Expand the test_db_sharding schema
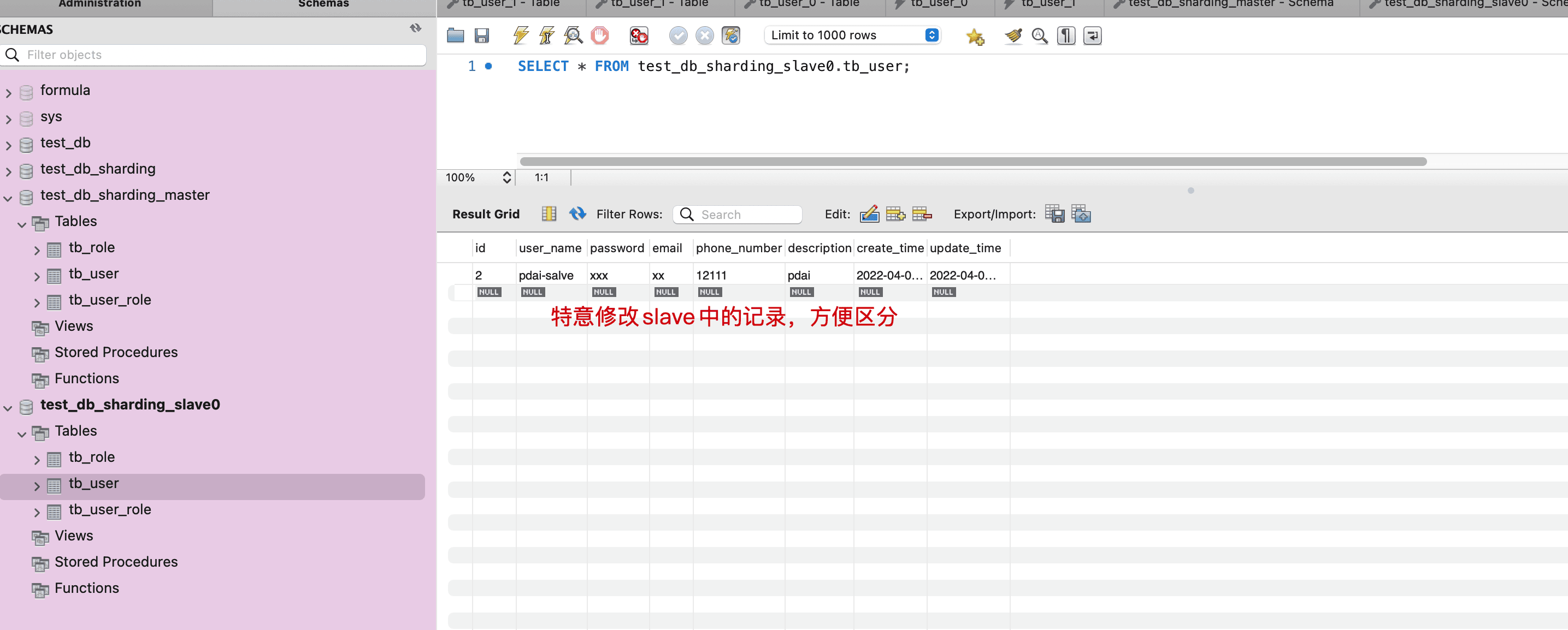 [x=9, y=171]
